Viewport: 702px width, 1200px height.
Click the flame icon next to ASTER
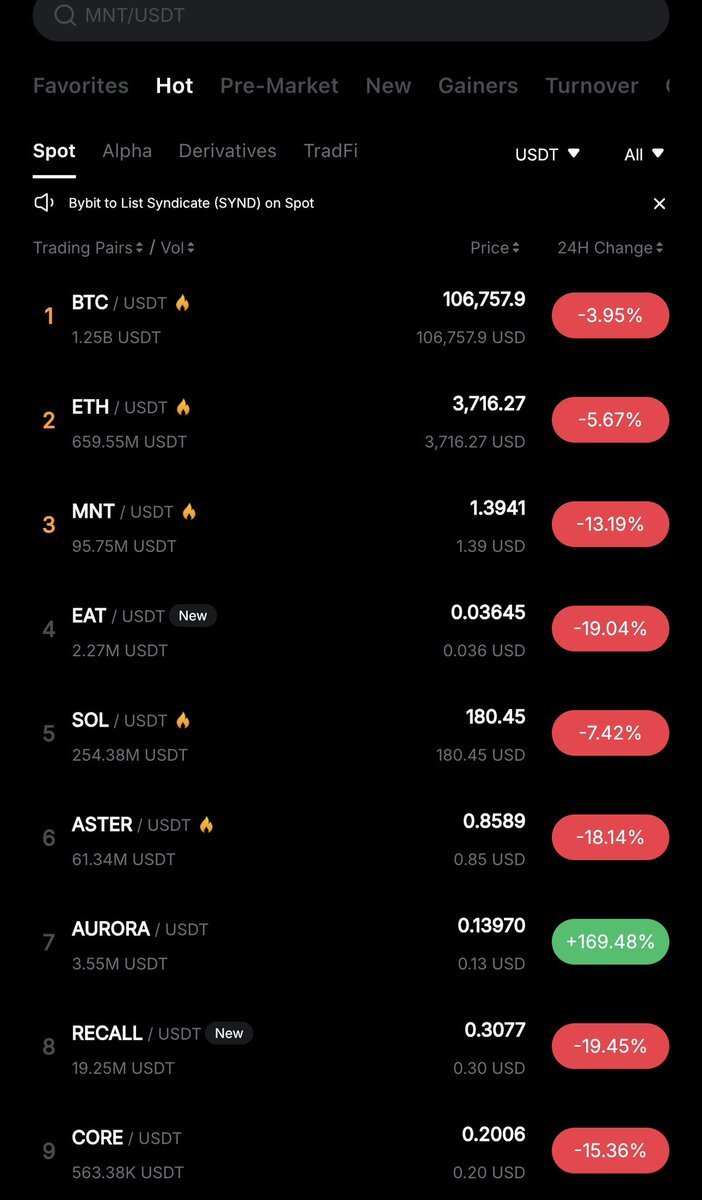click(206, 825)
